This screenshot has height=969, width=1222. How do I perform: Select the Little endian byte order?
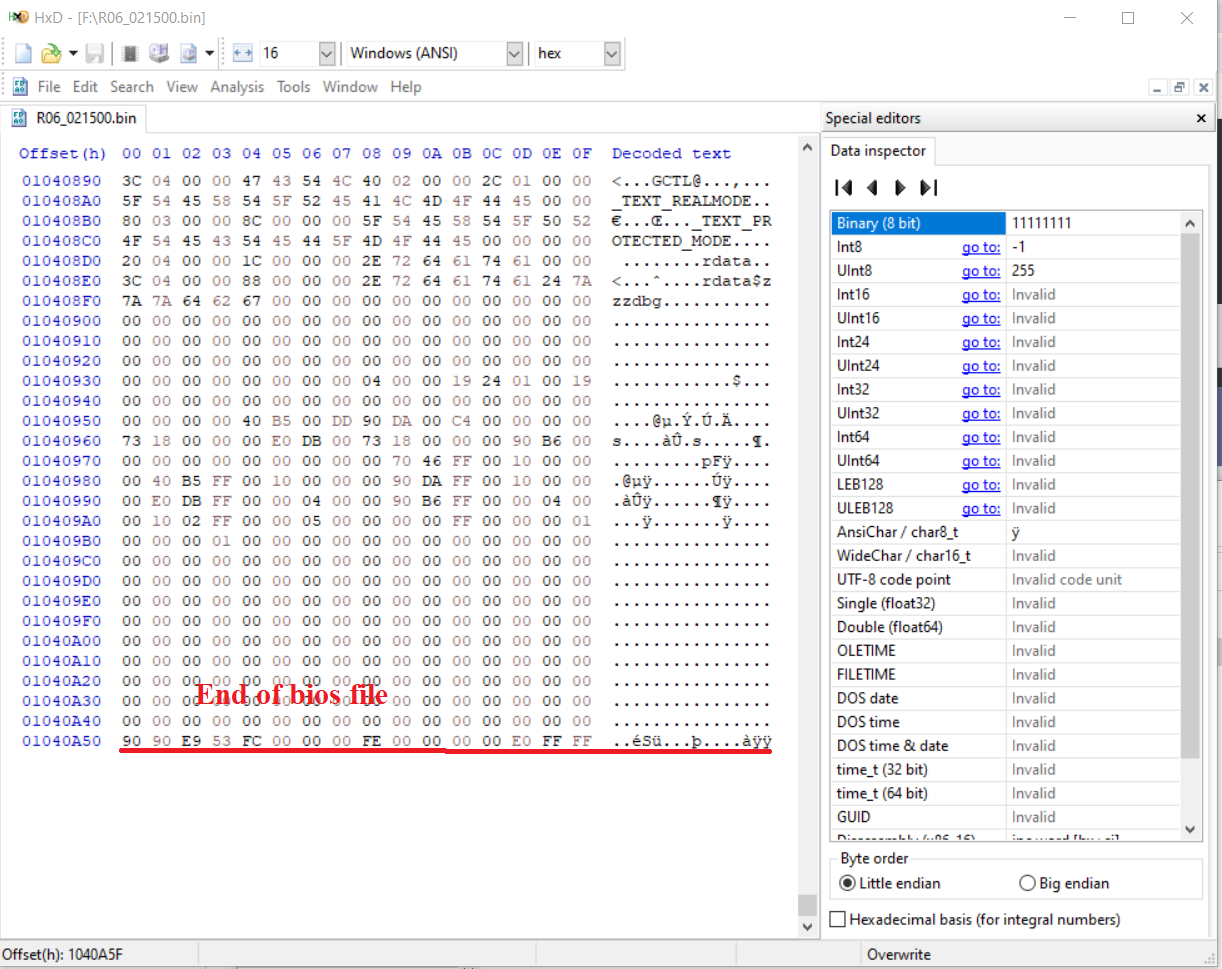pos(849,884)
